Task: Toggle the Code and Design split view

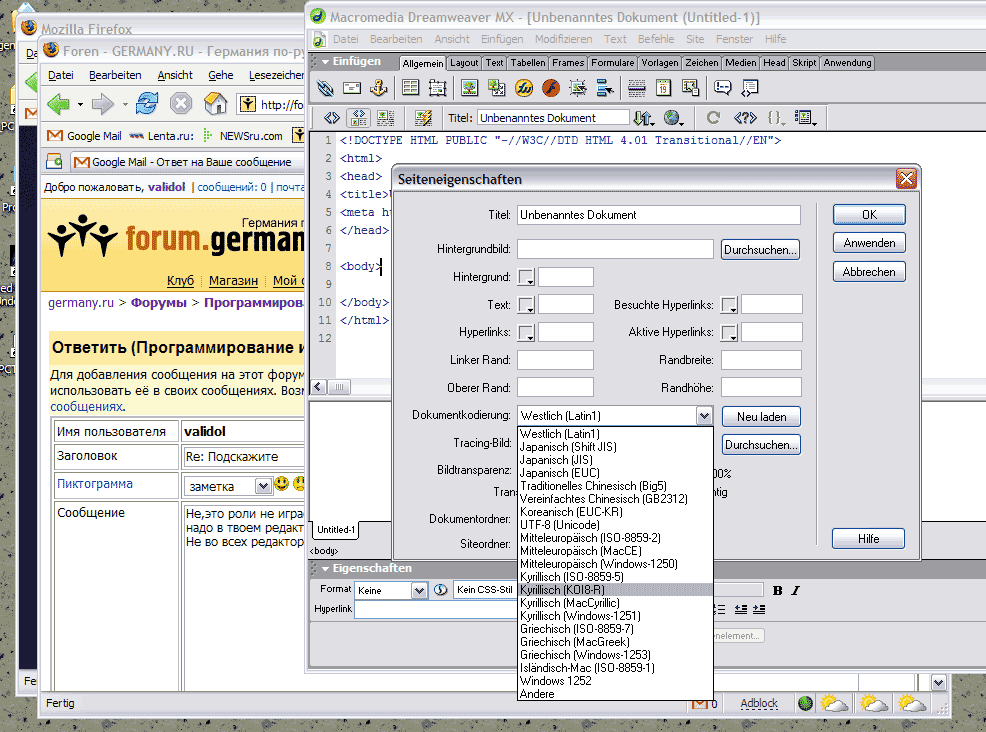Action: point(359,118)
